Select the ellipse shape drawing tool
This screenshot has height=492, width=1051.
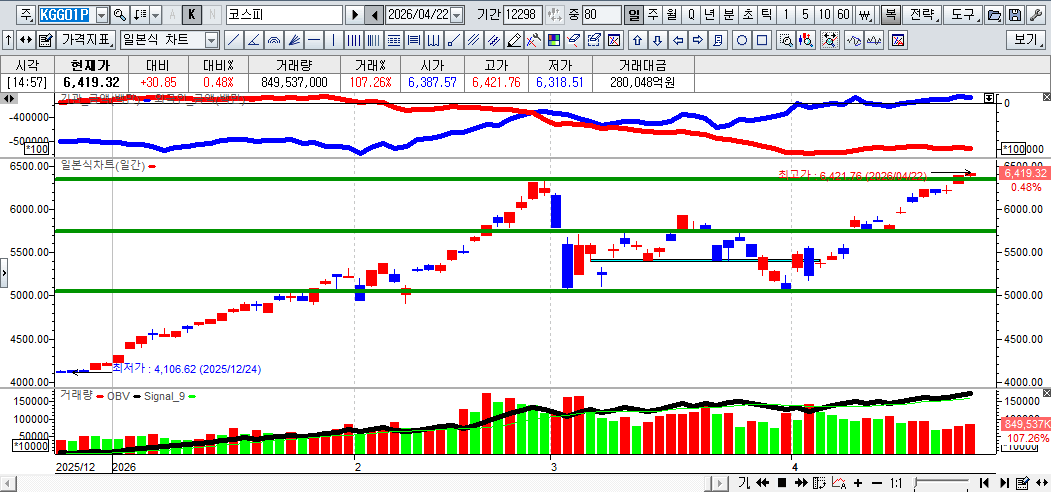click(742, 40)
